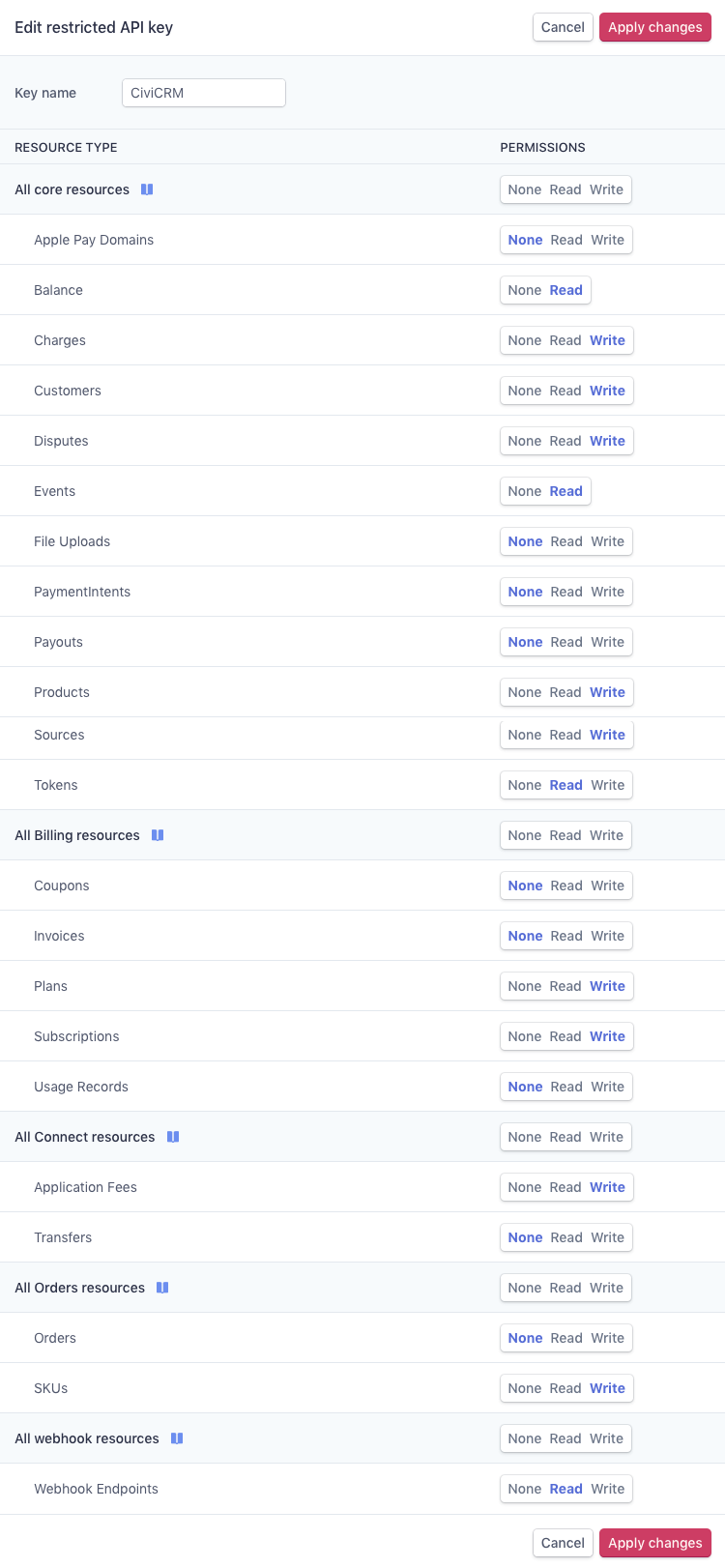Click the top Apply changes button
Image resolution: width=725 pixels, height=1568 pixels.
point(654,27)
